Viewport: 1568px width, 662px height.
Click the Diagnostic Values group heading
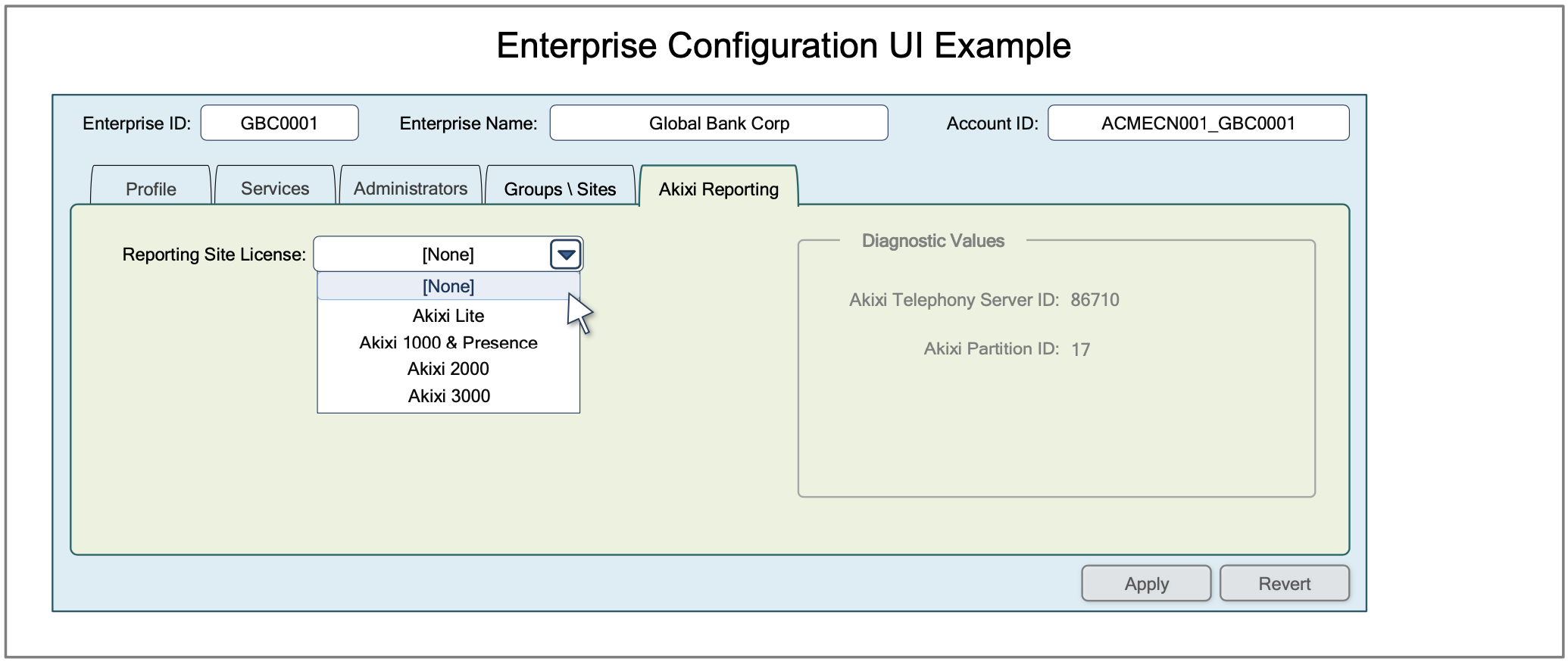pyautogui.click(x=932, y=241)
